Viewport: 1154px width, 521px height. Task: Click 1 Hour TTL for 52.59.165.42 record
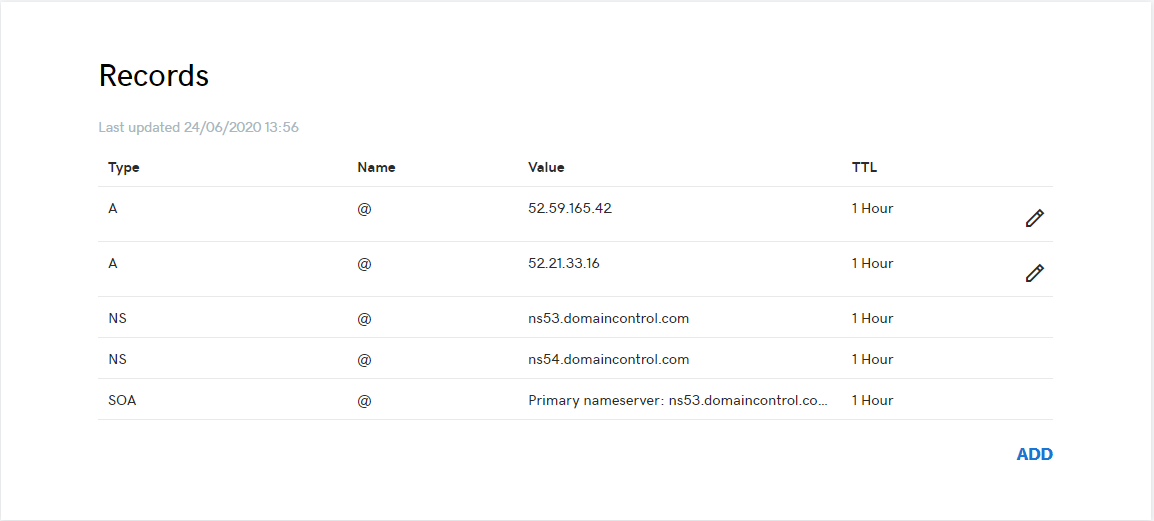pyautogui.click(x=872, y=208)
